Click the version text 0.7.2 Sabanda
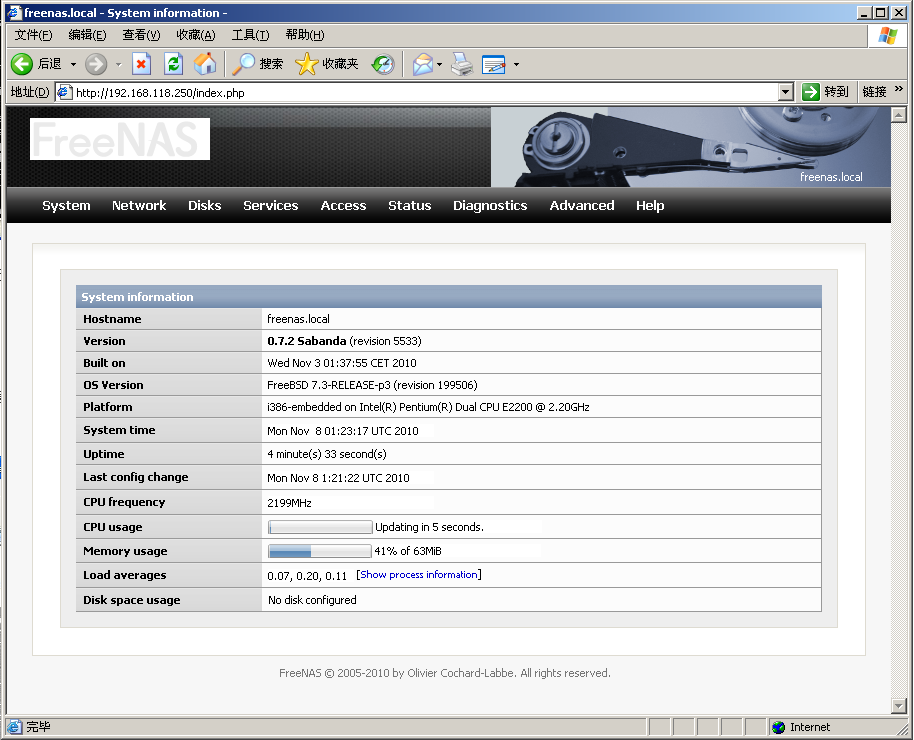 click(307, 341)
